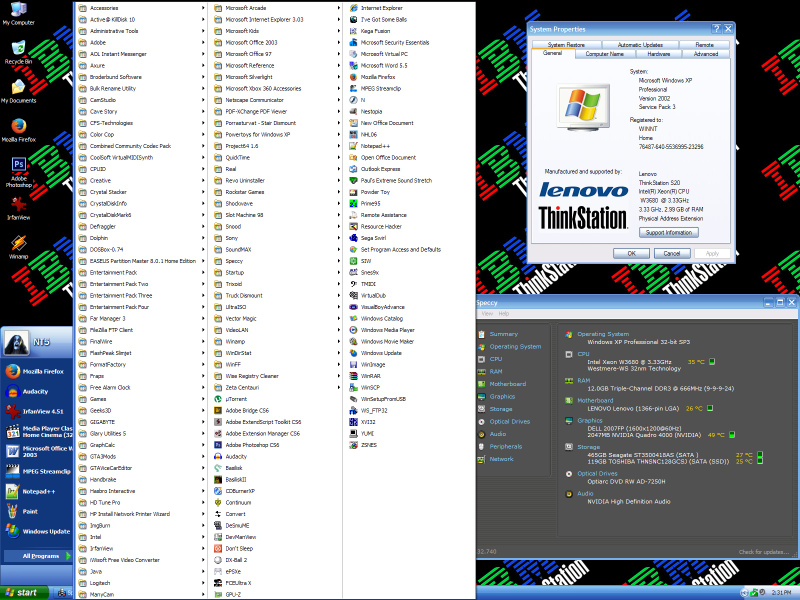Open the Remote tab in System Properties
800x600 pixels.
705,45
